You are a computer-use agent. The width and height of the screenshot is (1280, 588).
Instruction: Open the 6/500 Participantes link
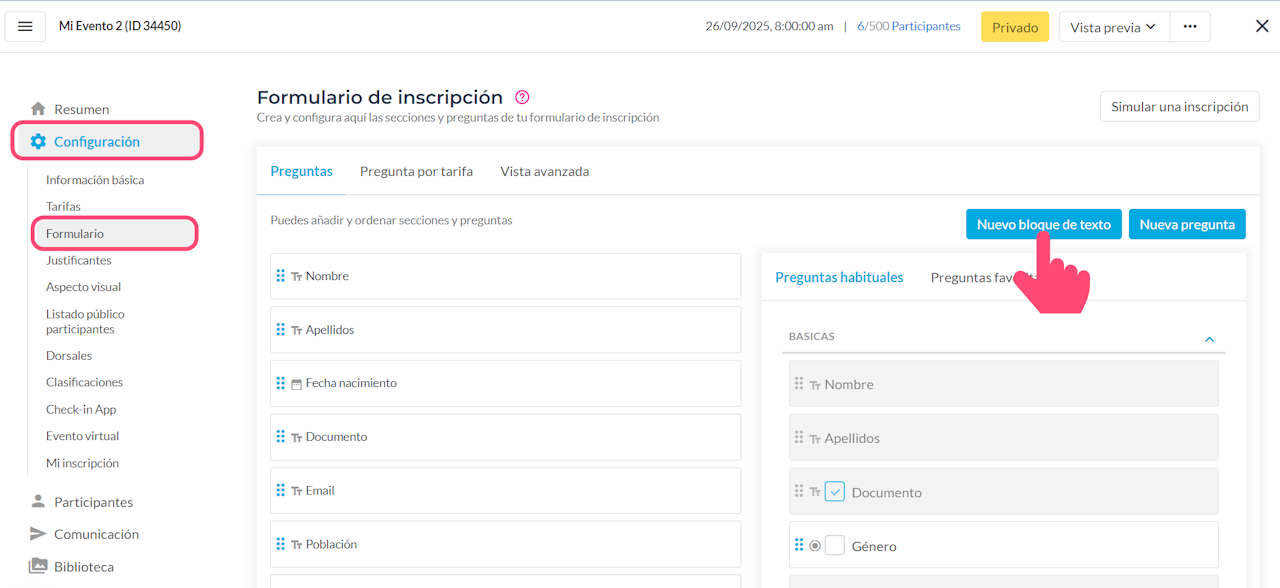(909, 26)
